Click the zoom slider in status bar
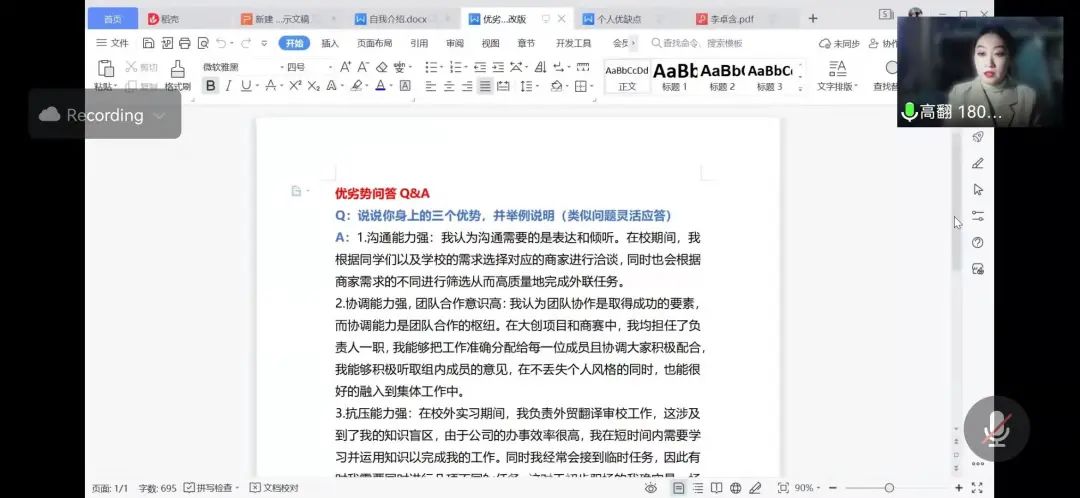Viewport: 1080px width, 498px height. pyautogui.click(x=889, y=488)
